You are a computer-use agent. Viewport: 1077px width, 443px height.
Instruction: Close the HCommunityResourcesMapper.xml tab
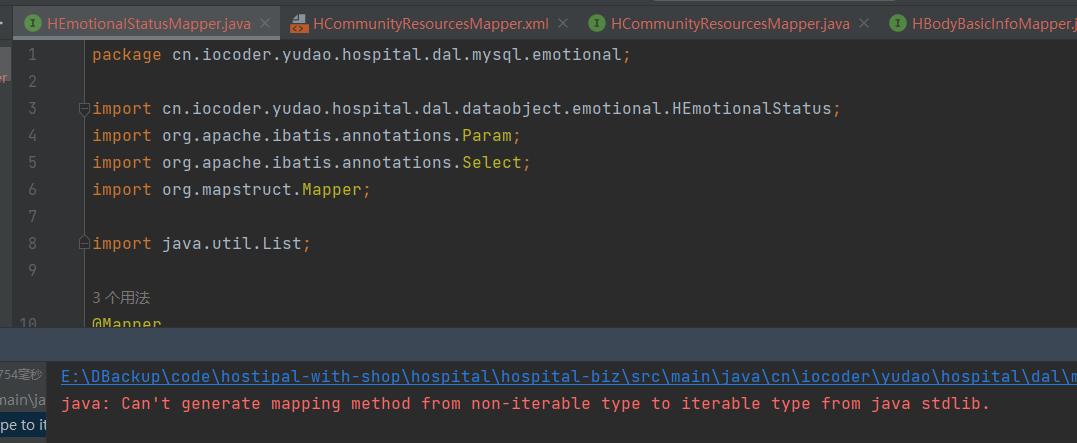coord(563,23)
